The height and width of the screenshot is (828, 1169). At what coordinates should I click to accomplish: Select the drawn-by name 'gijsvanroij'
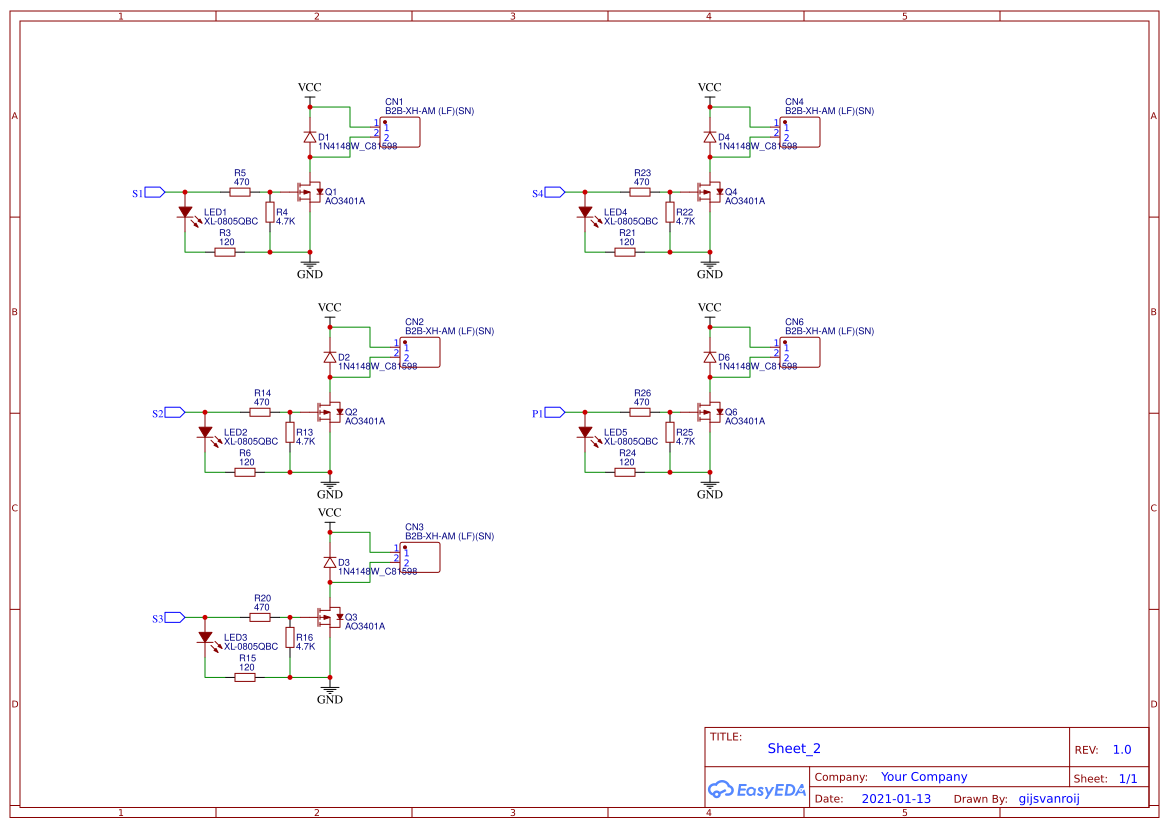click(1049, 799)
